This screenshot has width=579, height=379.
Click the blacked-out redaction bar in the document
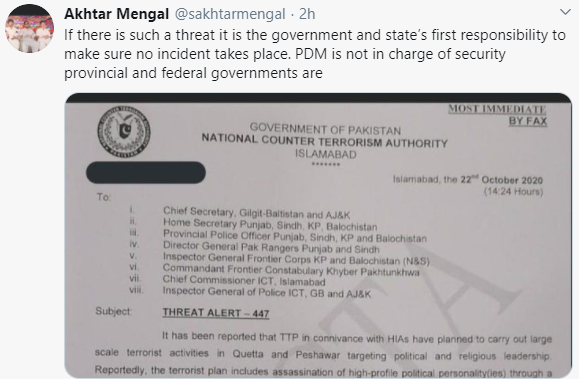[146, 172]
